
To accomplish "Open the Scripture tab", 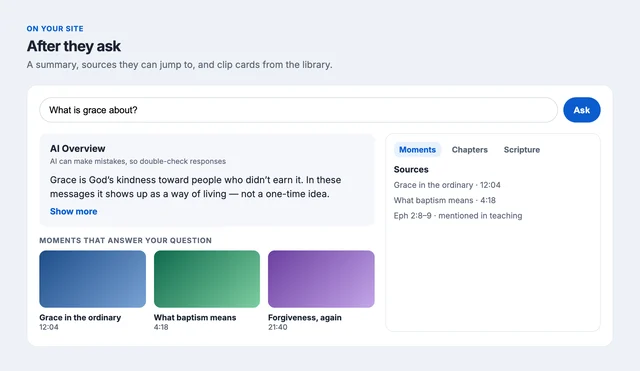I will click(522, 150).
